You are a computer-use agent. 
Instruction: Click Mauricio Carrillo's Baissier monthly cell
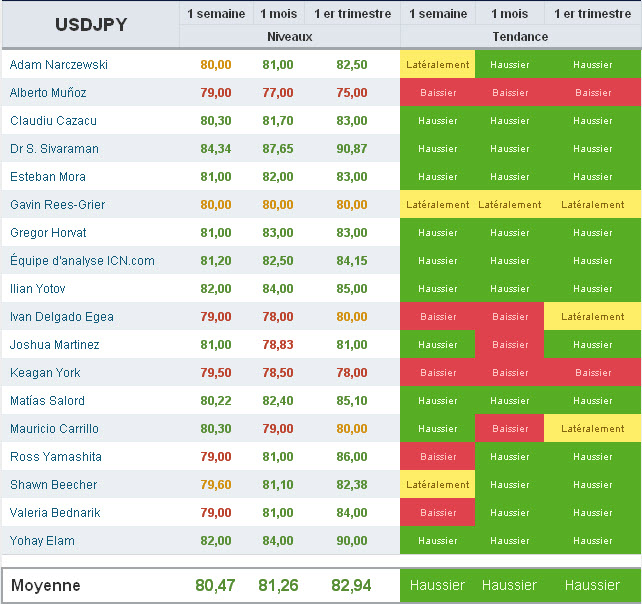click(x=510, y=428)
